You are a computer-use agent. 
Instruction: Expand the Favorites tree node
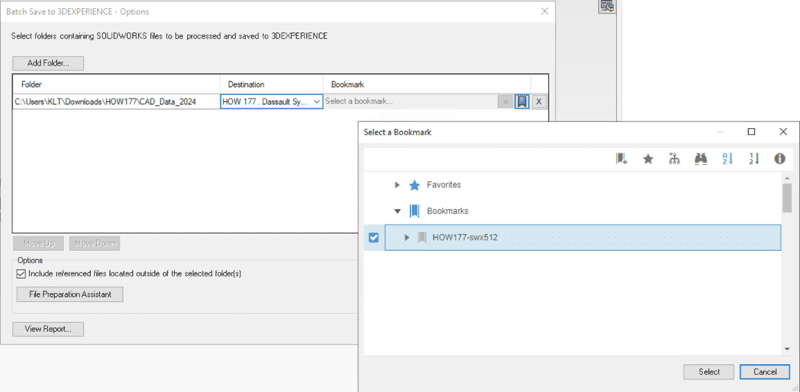[x=397, y=185]
